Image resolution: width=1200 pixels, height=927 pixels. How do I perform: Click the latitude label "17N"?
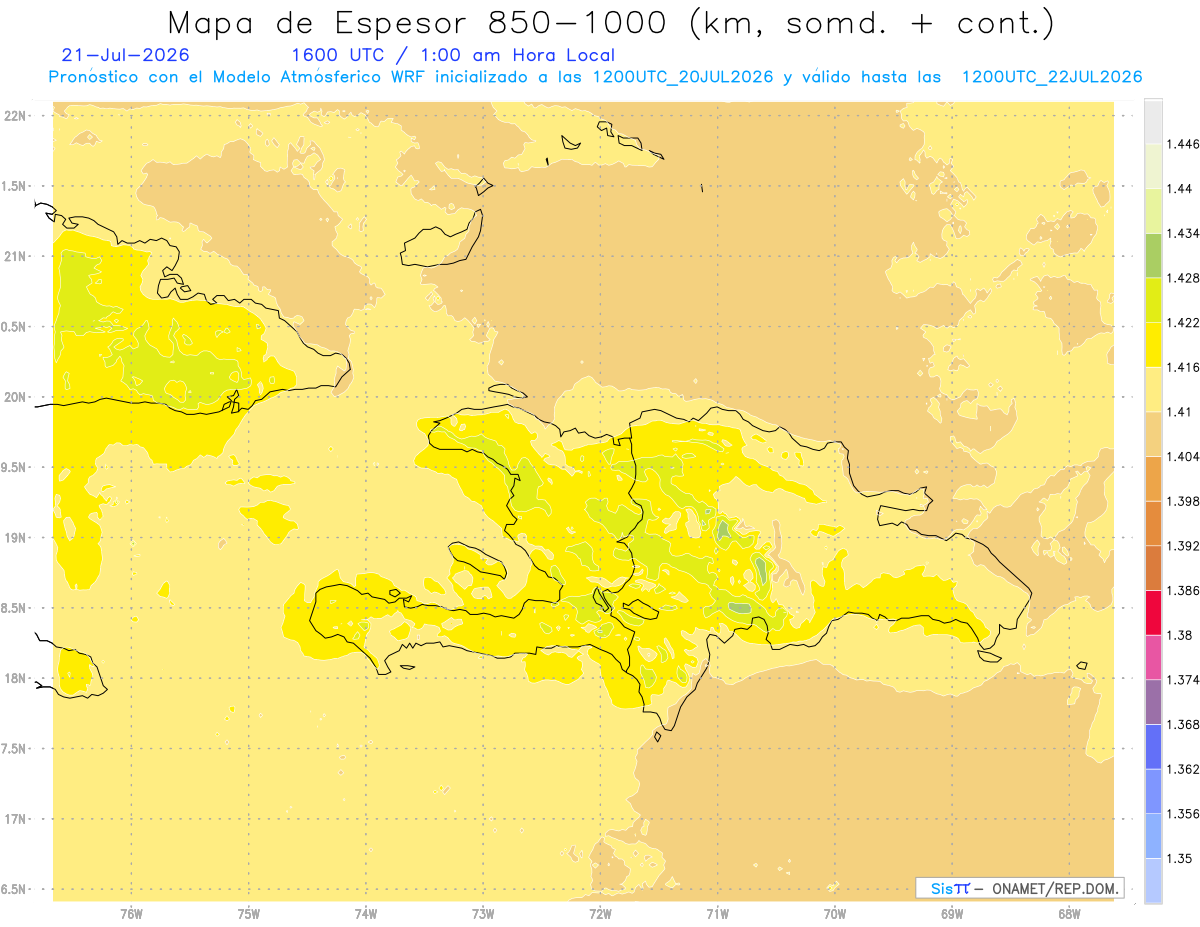click(x=17, y=819)
